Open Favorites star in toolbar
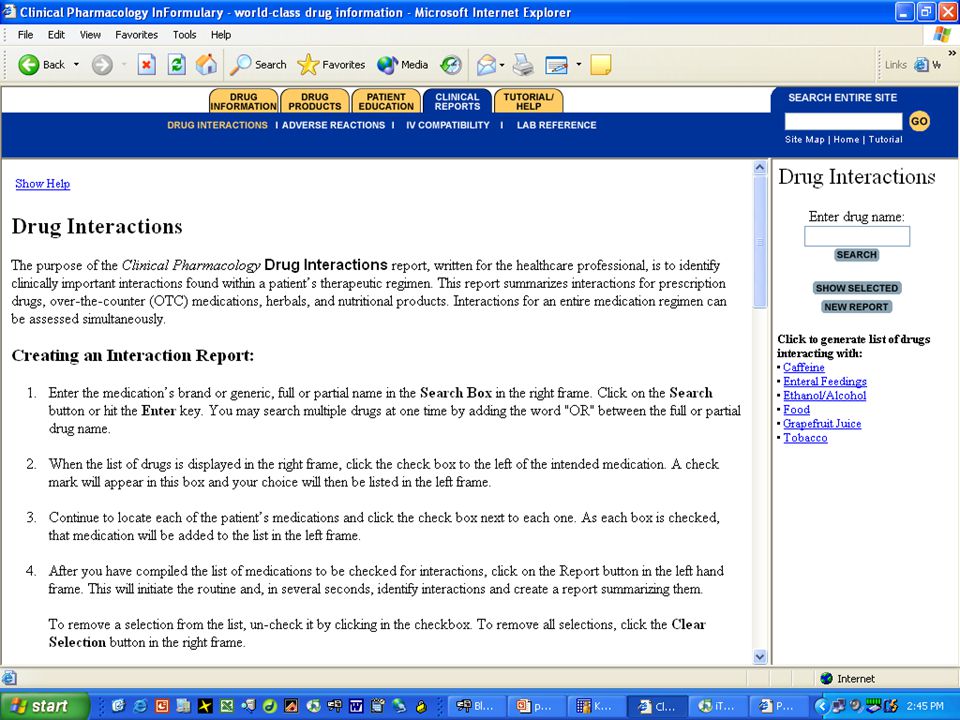The image size is (960, 720). 308,64
